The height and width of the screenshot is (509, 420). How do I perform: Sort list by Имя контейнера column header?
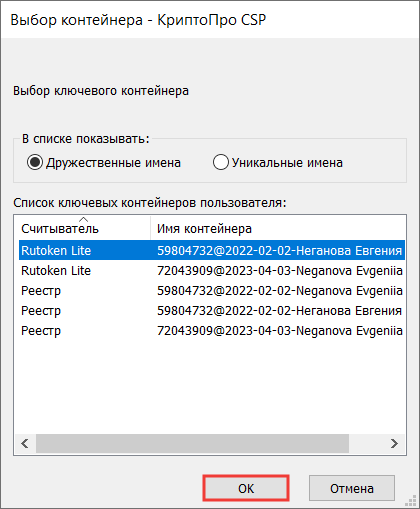coord(278,228)
